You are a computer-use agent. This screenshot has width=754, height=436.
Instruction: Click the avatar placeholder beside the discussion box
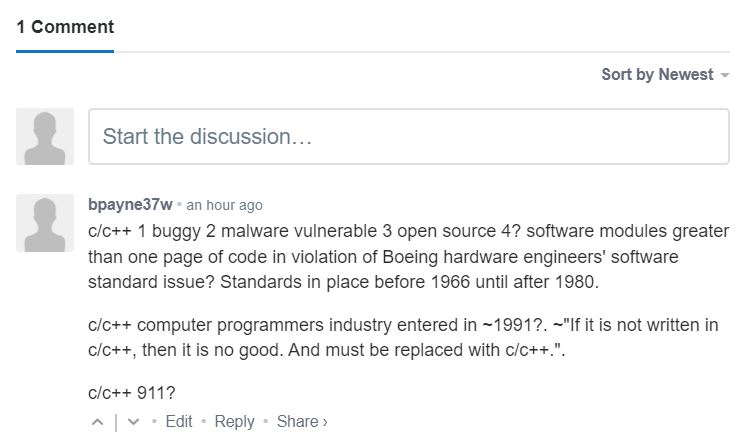[45, 137]
